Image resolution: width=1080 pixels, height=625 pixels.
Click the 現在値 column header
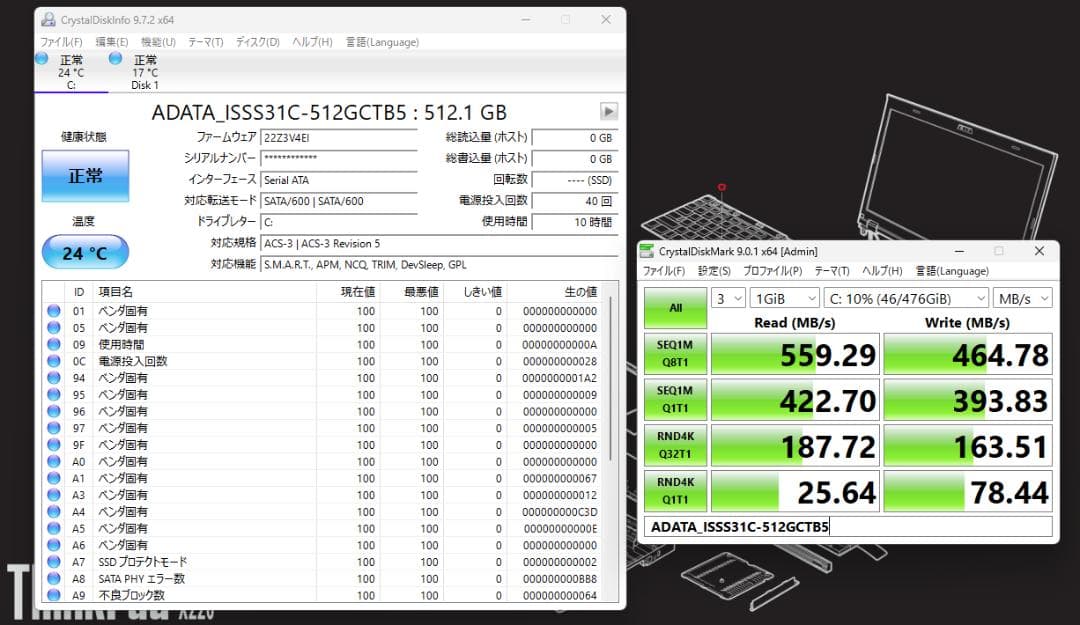click(x=349, y=292)
